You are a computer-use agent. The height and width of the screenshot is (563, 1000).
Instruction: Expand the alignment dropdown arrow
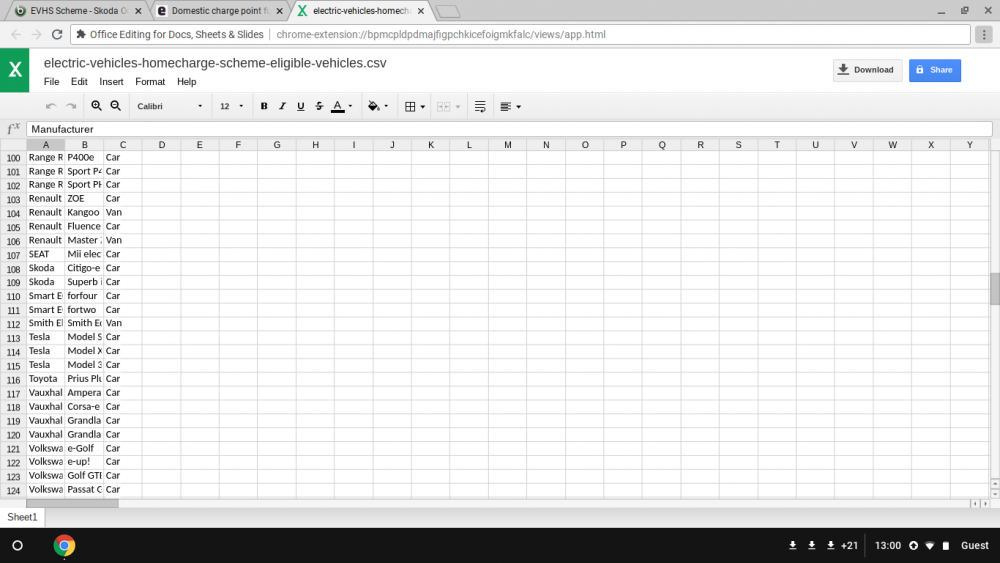pyautogui.click(x=518, y=107)
